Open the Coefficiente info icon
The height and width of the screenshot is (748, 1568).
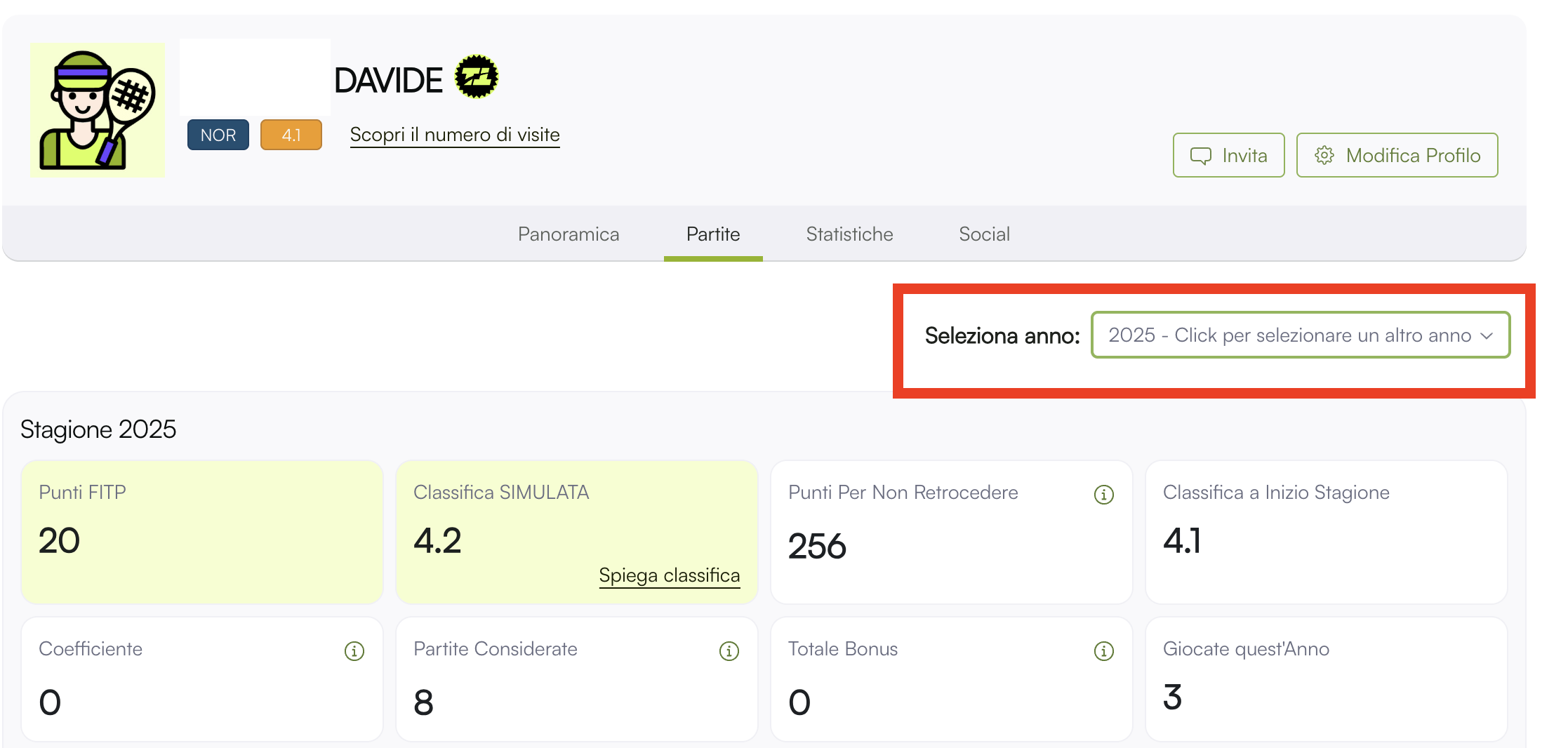pyautogui.click(x=354, y=651)
